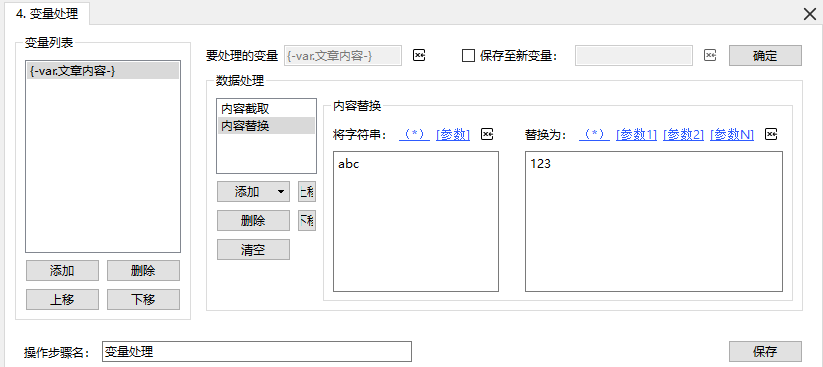Open the 添加 dropdown arrow in 数据处理
This screenshot has height=367, width=823.
281,192
